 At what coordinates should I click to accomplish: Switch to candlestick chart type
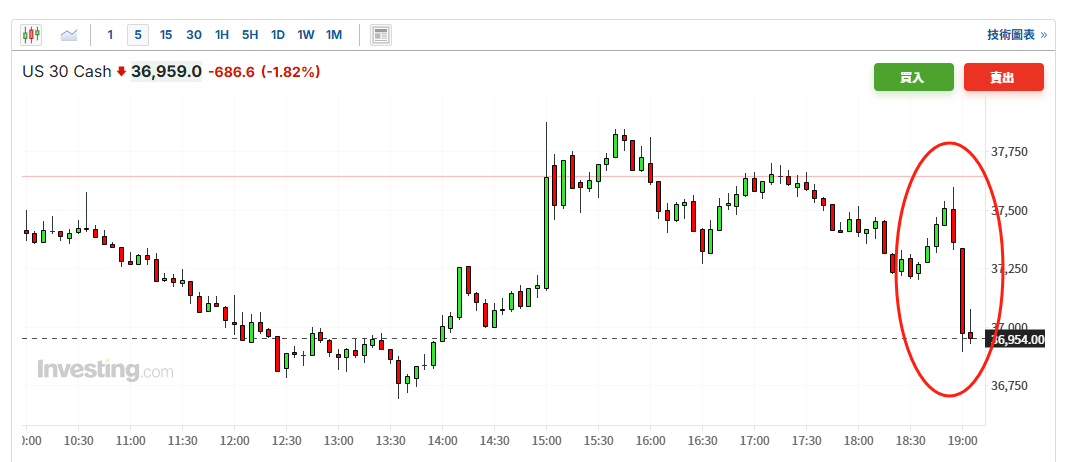coord(31,35)
